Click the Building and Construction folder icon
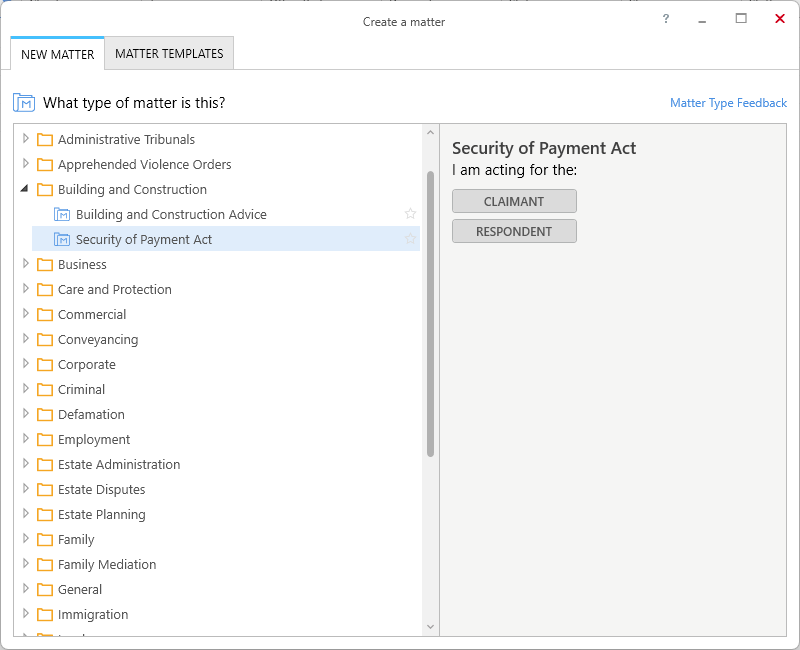The height and width of the screenshot is (650, 800). (x=45, y=189)
